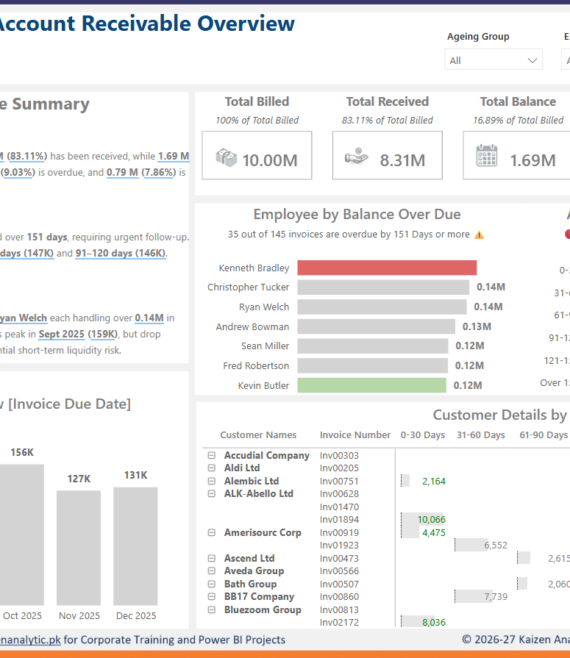The width and height of the screenshot is (570, 658).
Task: Collapse the Accudial Company row
Action: click(212, 455)
